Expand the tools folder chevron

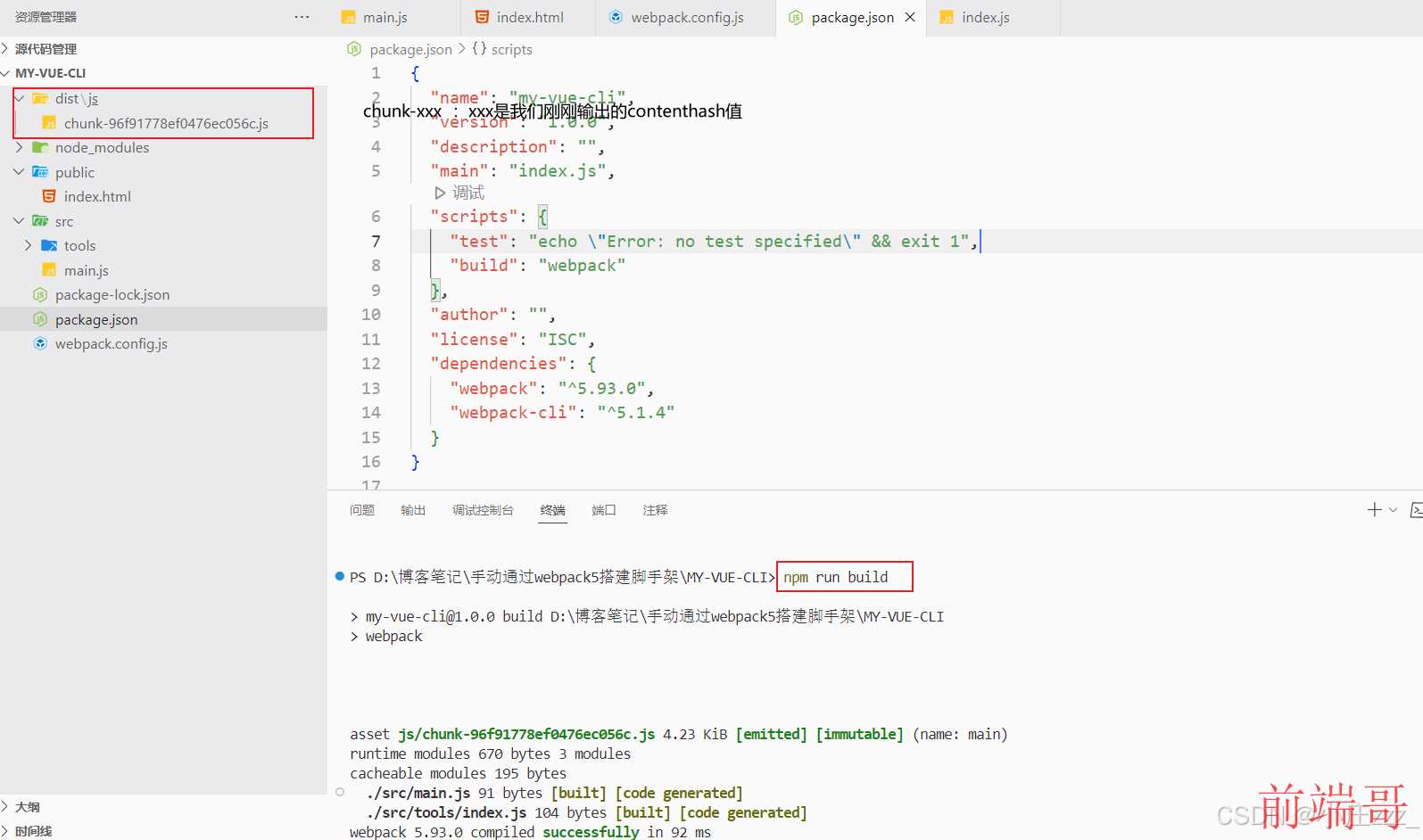(29, 245)
